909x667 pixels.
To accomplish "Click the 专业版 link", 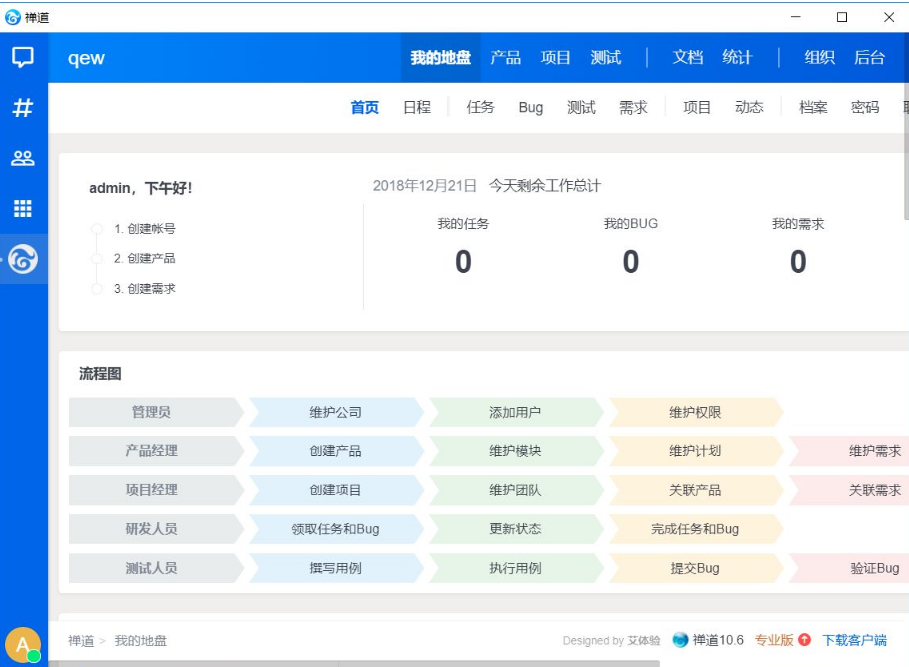I will [774, 640].
